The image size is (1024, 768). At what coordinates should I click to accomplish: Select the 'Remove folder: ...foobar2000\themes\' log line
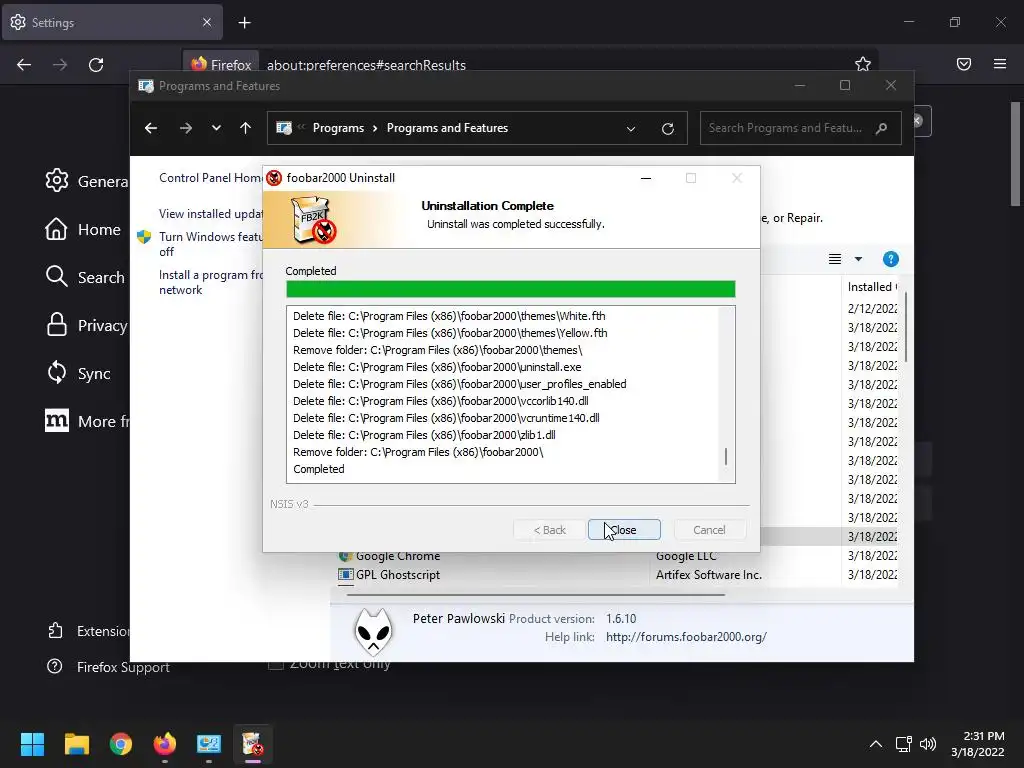point(438,350)
